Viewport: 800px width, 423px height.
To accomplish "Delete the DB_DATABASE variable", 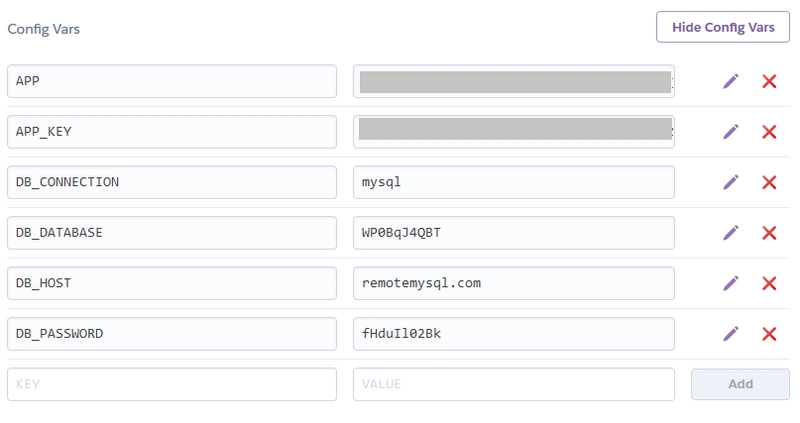I will pyautogui.click(x=769, y=233).
